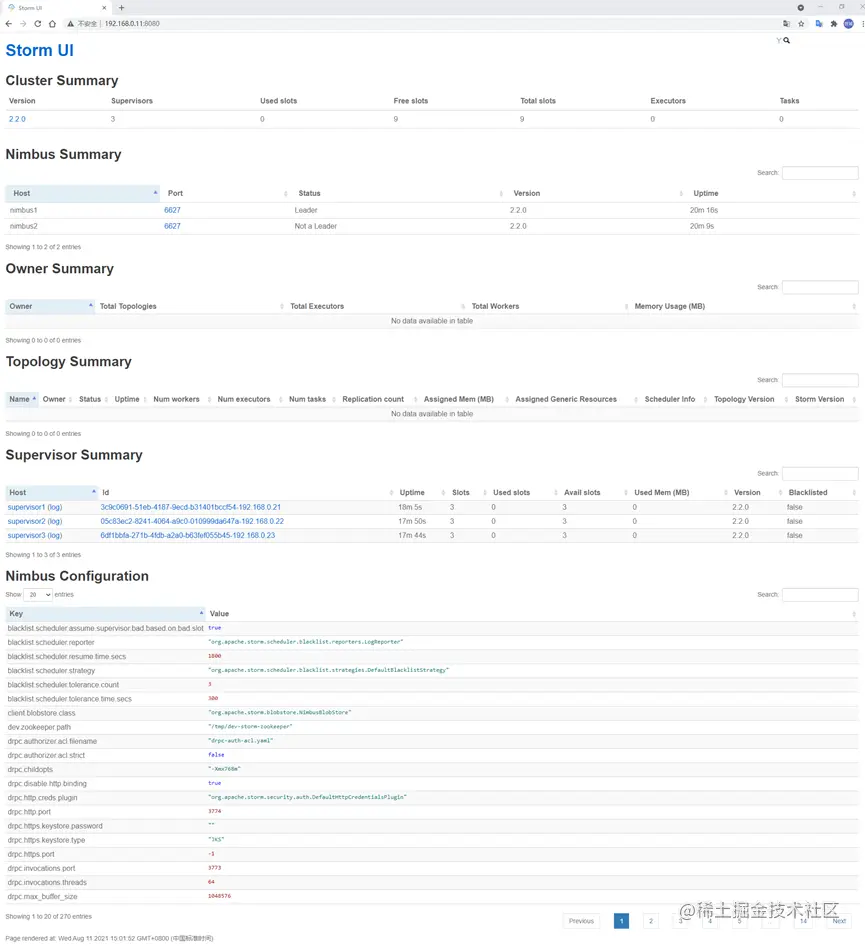Focus the Topology Summary search box

(x=820, y=380)
